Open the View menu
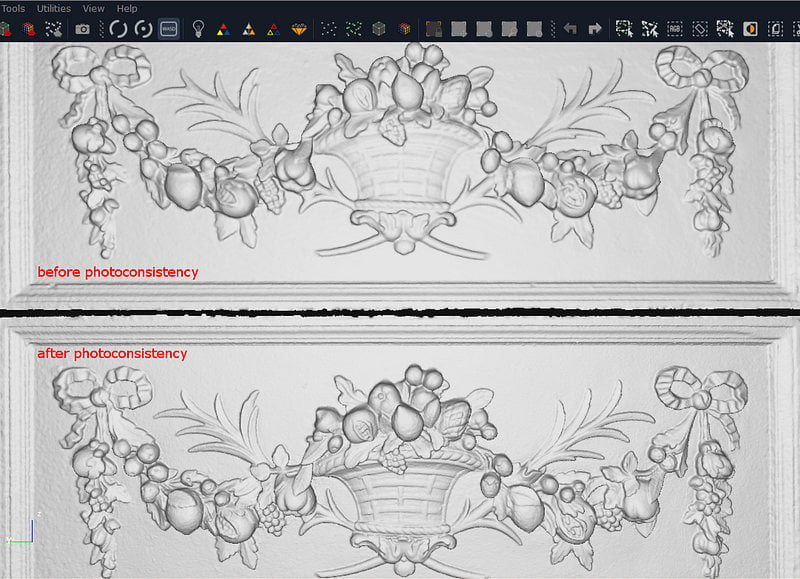The height and width of the screenshot is (579, 800). (94, 8)
